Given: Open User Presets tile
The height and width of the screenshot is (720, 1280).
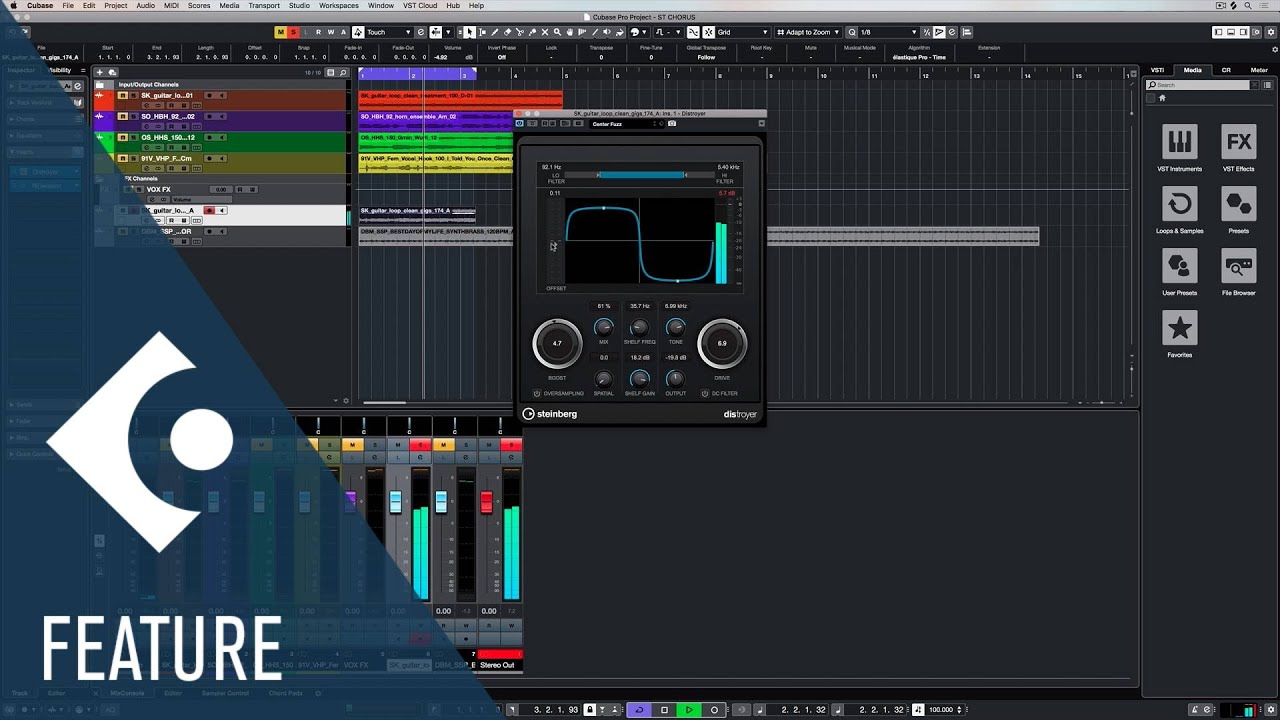Looking at the screenshot, I should 1180,273.
